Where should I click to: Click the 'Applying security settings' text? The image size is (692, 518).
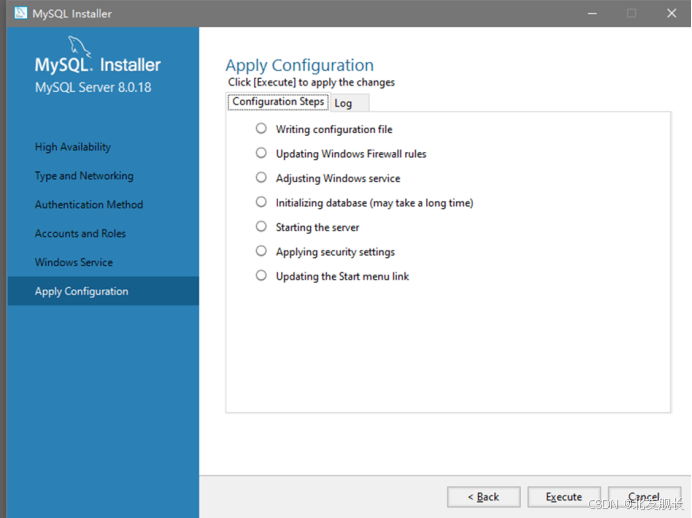pos(335,252)
